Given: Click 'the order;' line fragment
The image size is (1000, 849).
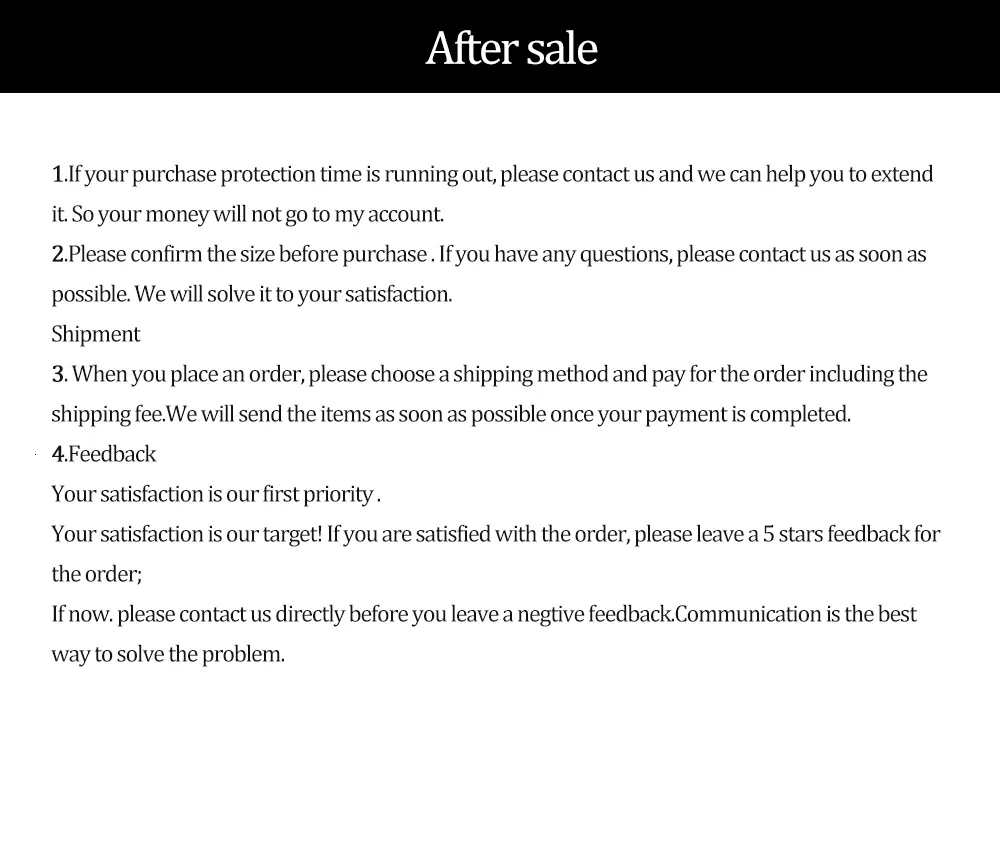Looking at the screenshot, I should (x=97, y=575).
